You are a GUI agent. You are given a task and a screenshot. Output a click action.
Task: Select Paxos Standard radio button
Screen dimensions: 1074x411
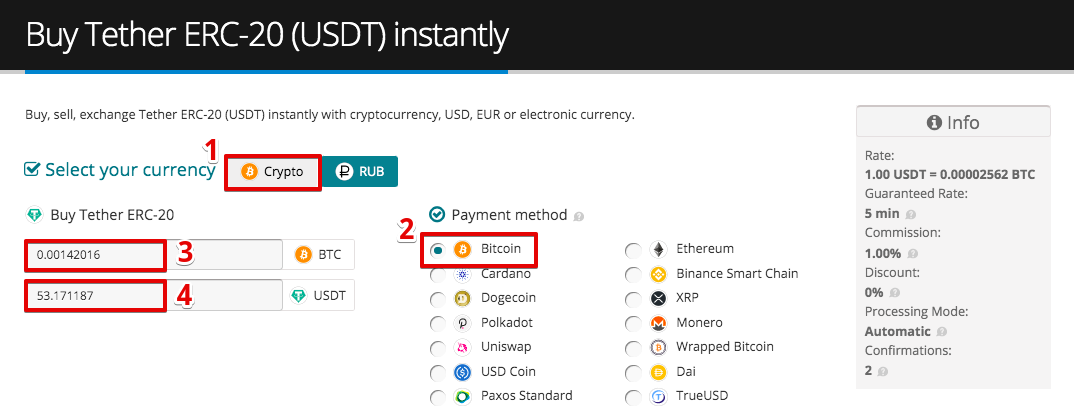pyautogui.click(x=437, y=397)
